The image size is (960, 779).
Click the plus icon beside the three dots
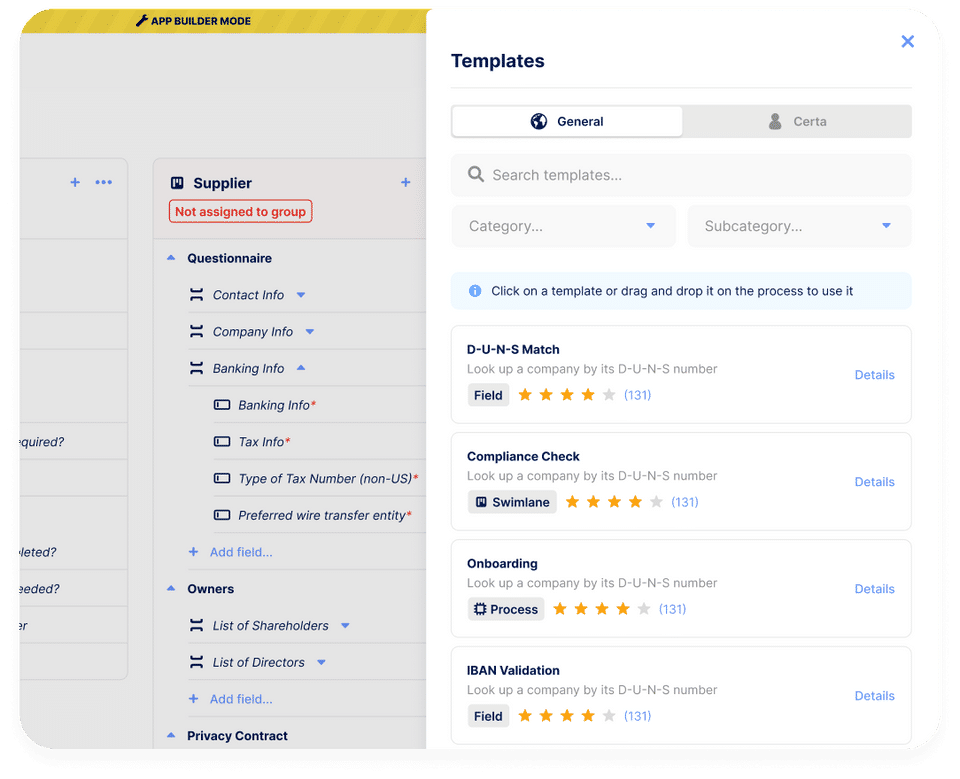point(75,182)
